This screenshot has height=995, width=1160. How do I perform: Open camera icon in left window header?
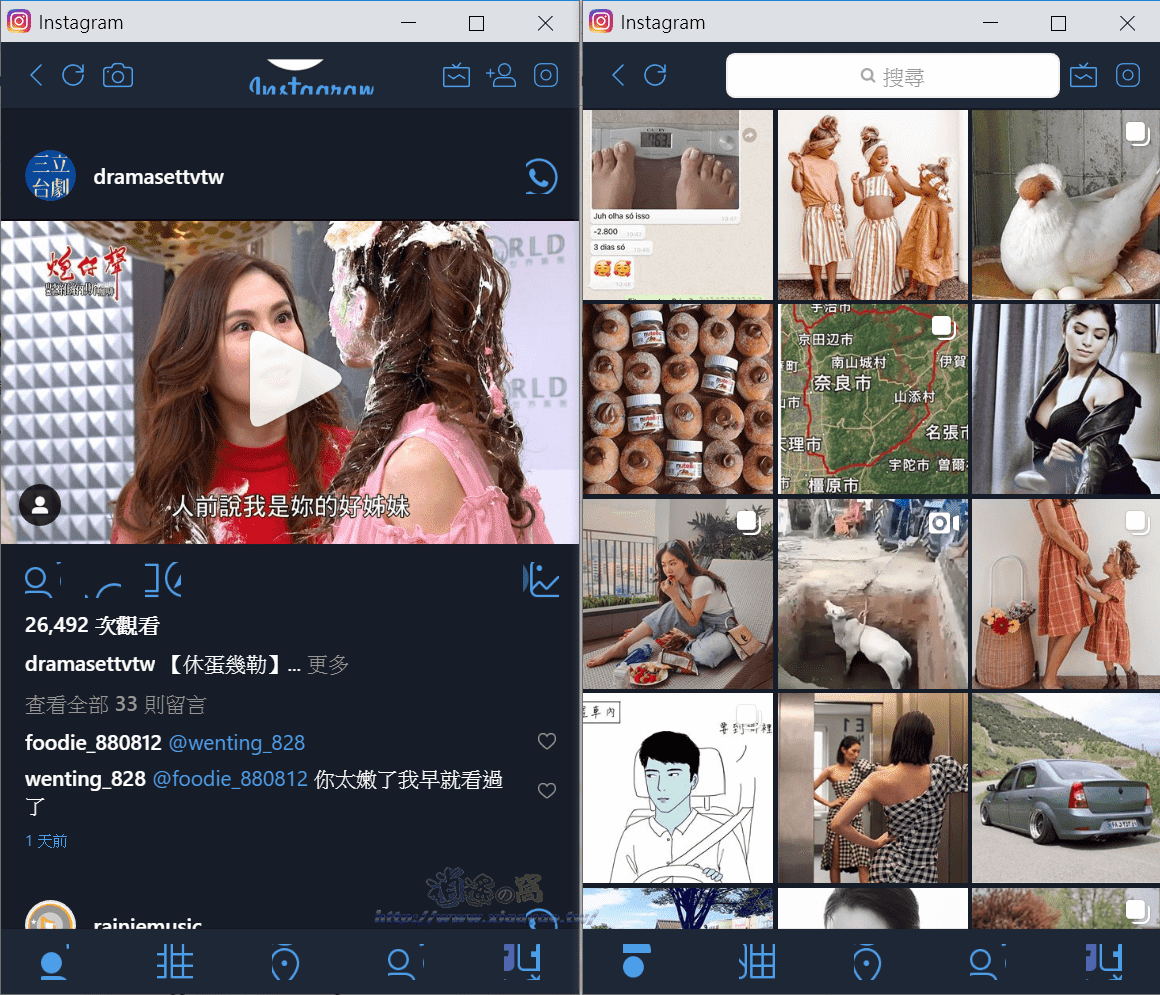[118, 75]
